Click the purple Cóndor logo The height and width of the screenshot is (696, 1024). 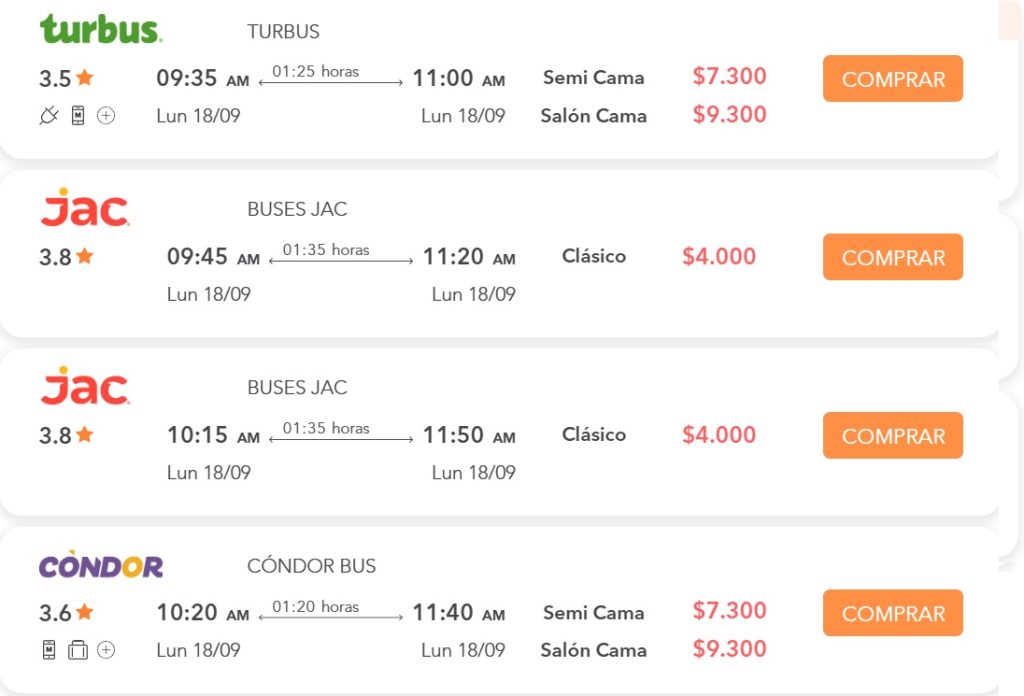101,565
